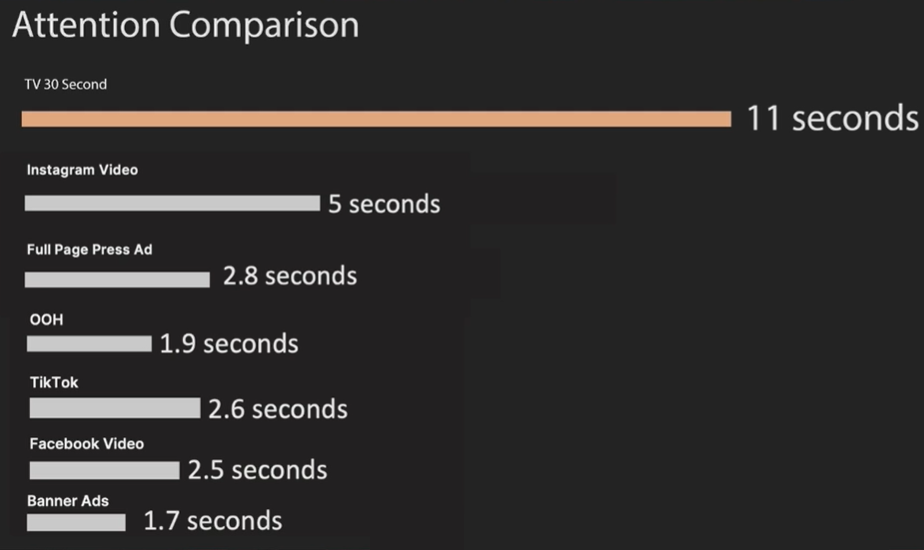Viewport: 924px width, 550px height.
Task: Select the Banner Ads label
Action: [68, 500]
